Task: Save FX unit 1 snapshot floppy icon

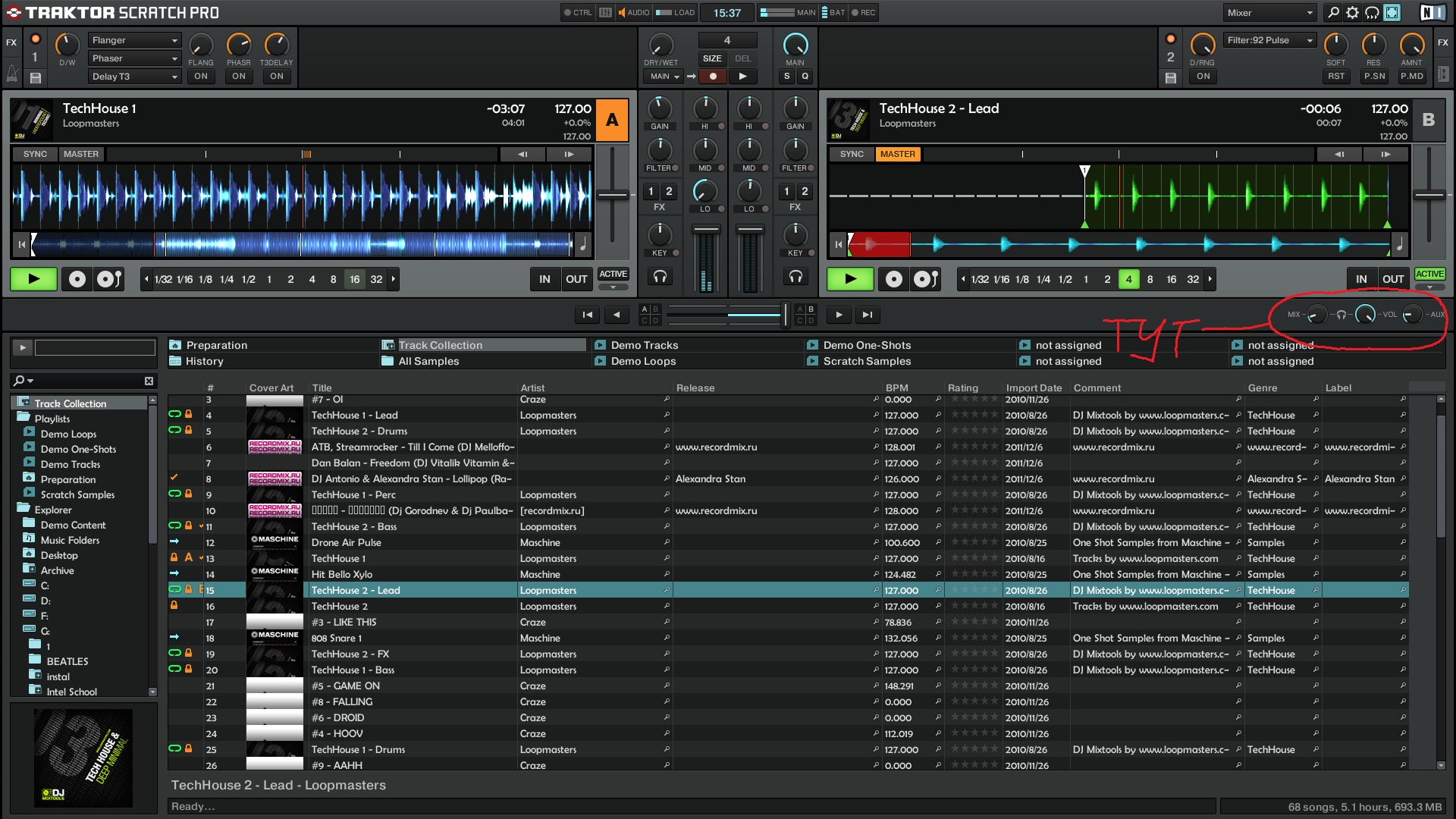Action: [x=35, y=77]
